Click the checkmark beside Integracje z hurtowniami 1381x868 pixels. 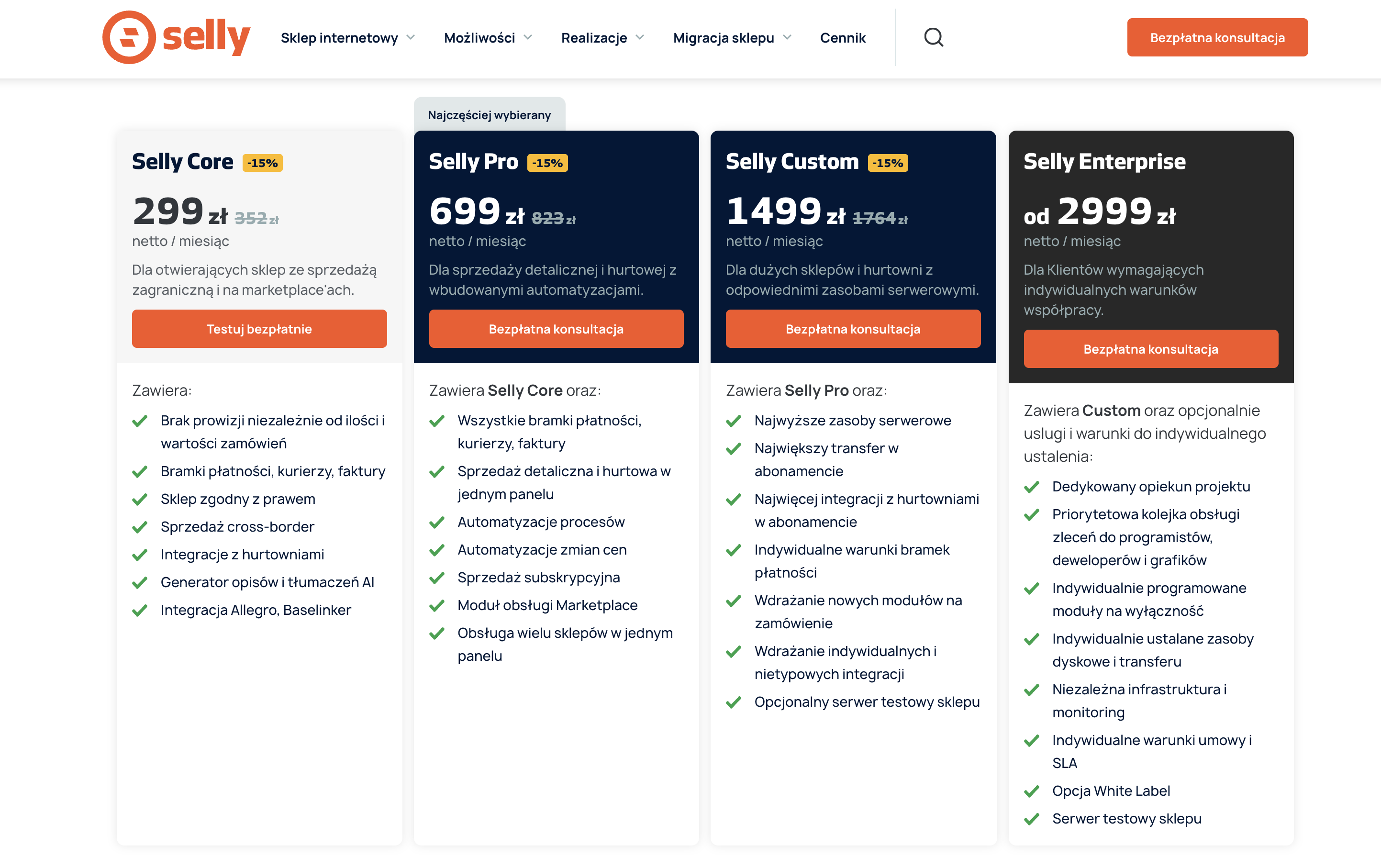[x=139, y=555]
